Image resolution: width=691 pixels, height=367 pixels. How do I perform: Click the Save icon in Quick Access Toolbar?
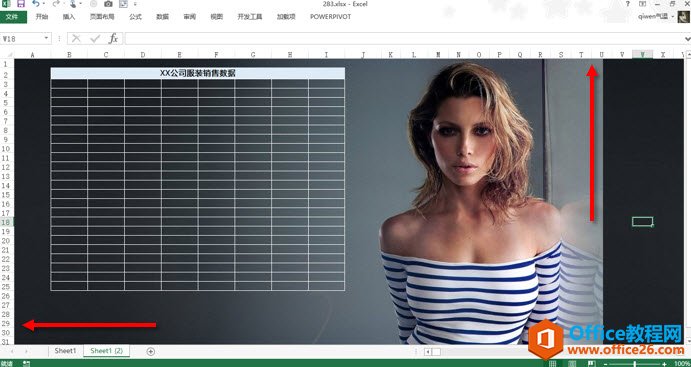(x=21, y=4)
